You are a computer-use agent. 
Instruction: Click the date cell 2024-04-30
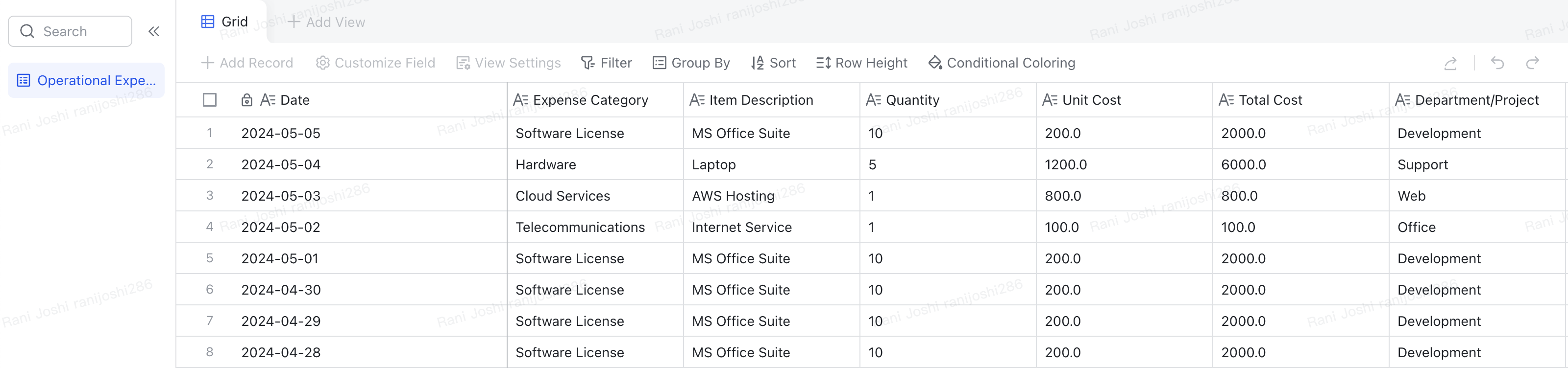click(x=372, y=290)
